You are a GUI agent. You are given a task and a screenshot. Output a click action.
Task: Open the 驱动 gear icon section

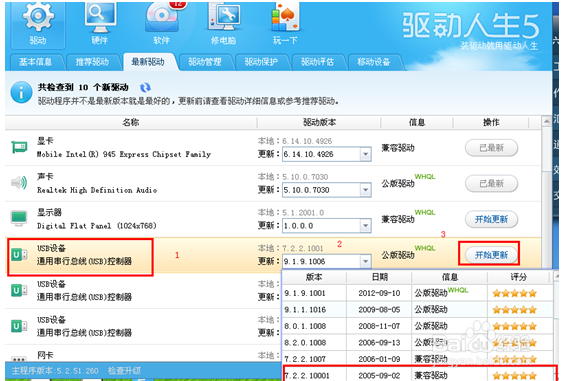tap(38, 24)
